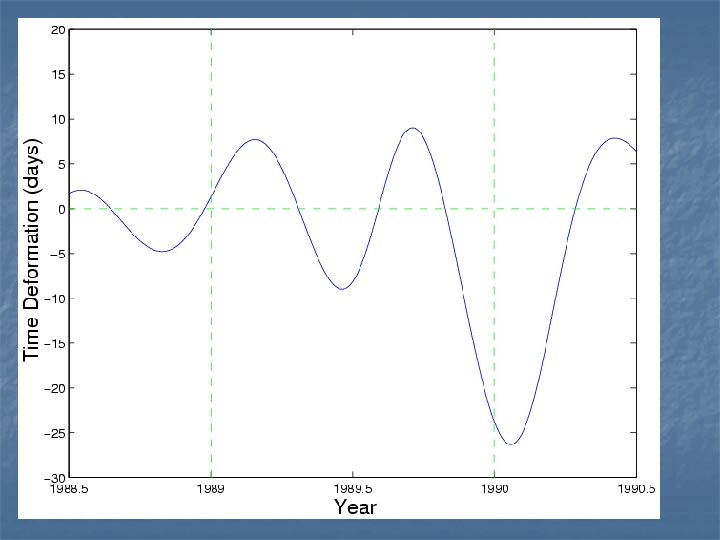Click the y-axis tick label '0'
The image size is (720, 540).
click(62, 209)
